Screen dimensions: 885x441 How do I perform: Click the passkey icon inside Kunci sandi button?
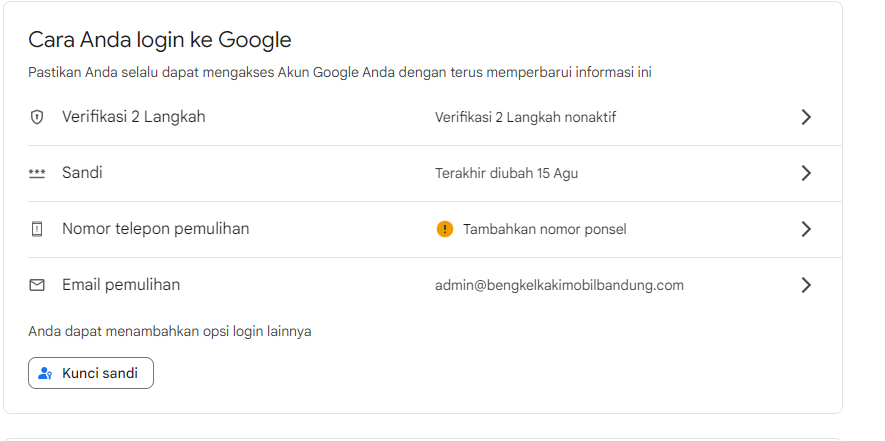pyautogui.click(x=45, y=373)
